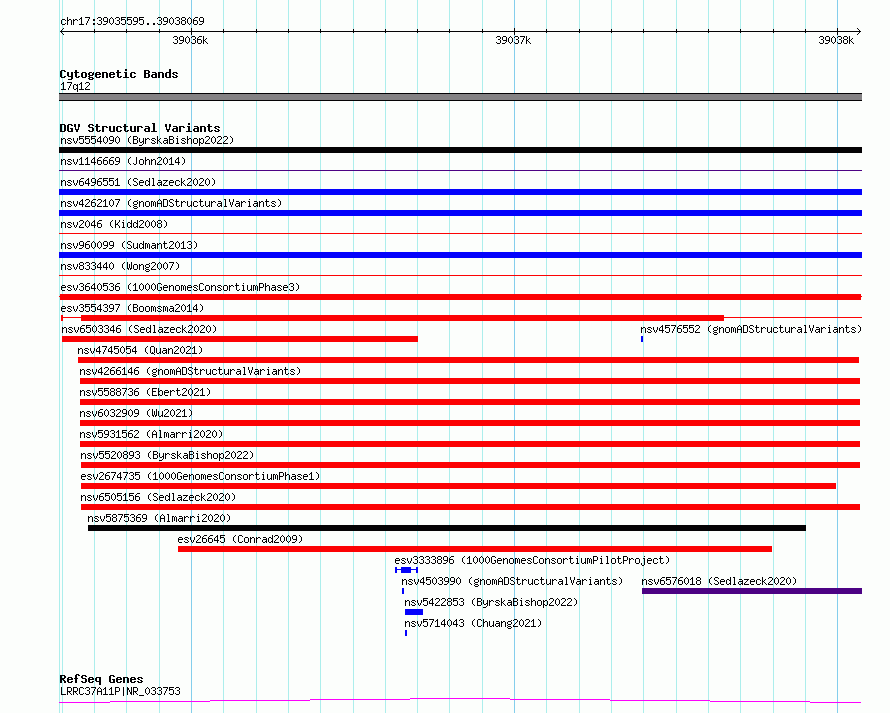Open variant nsv5422853 (ByrskaBishop2022) label

point(491,602)
